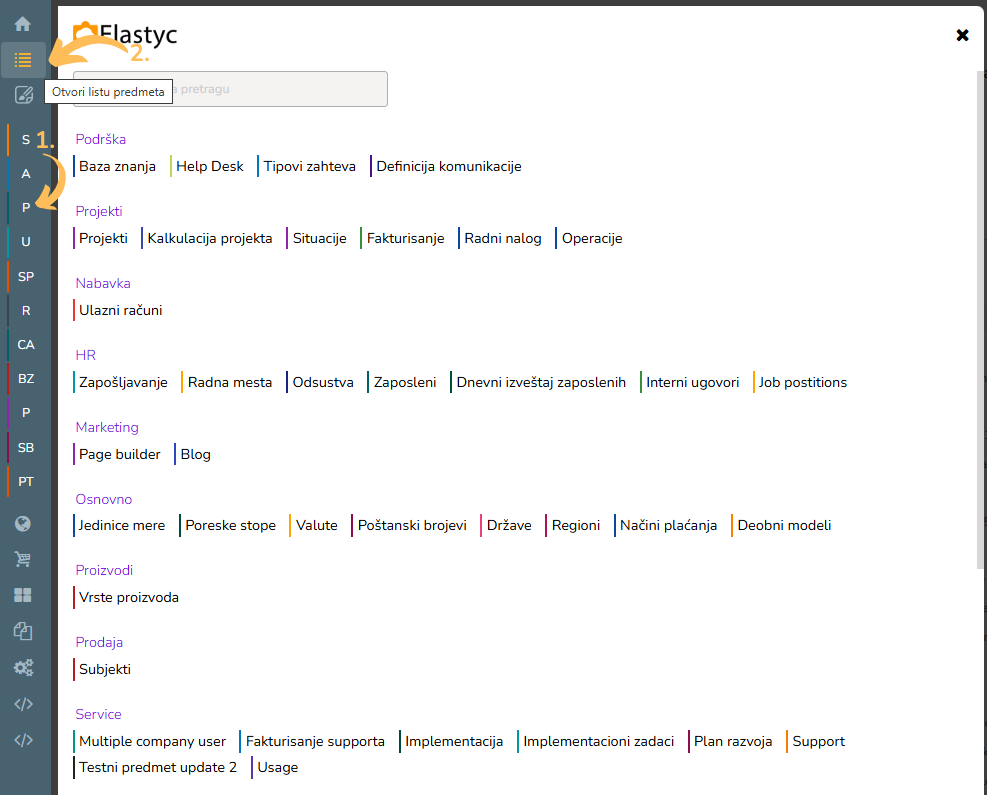The width and height of the screenshot is (987, 795).
Task: Click the home icon in sidebar
Action: coord(23,24)
